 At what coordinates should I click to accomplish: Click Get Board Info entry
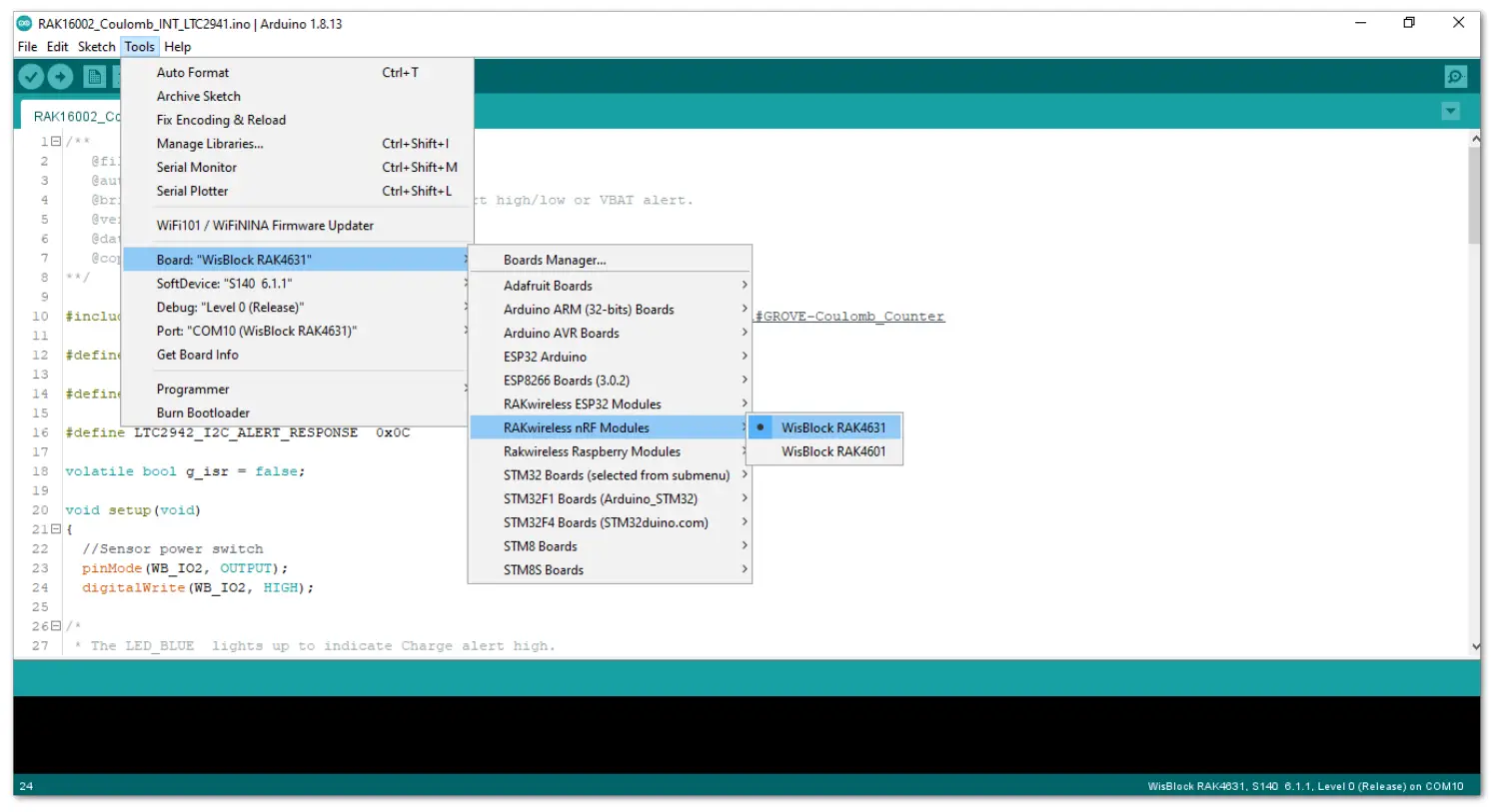[x=297, y=356]
